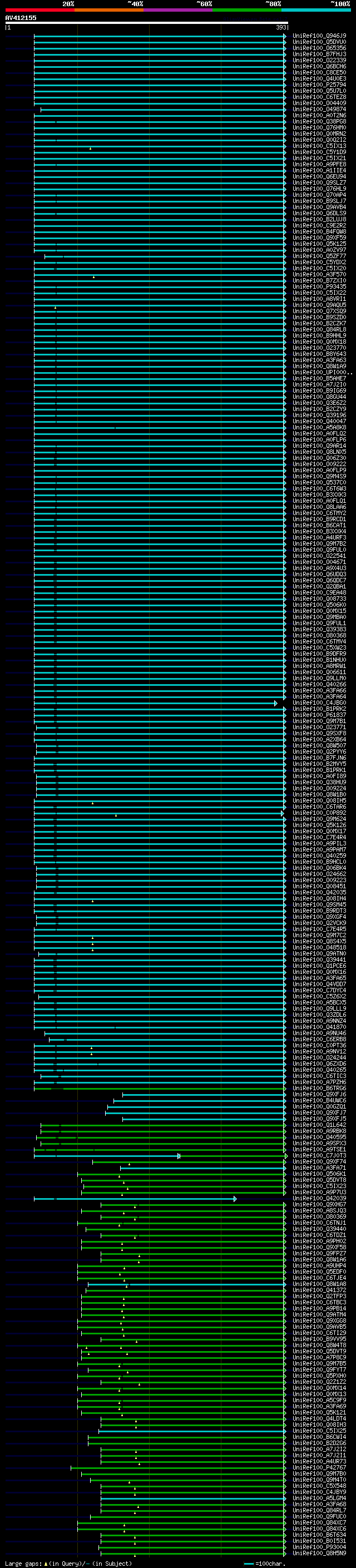Select the UniRef100_Q5DVT8 label

(319, 1180)
